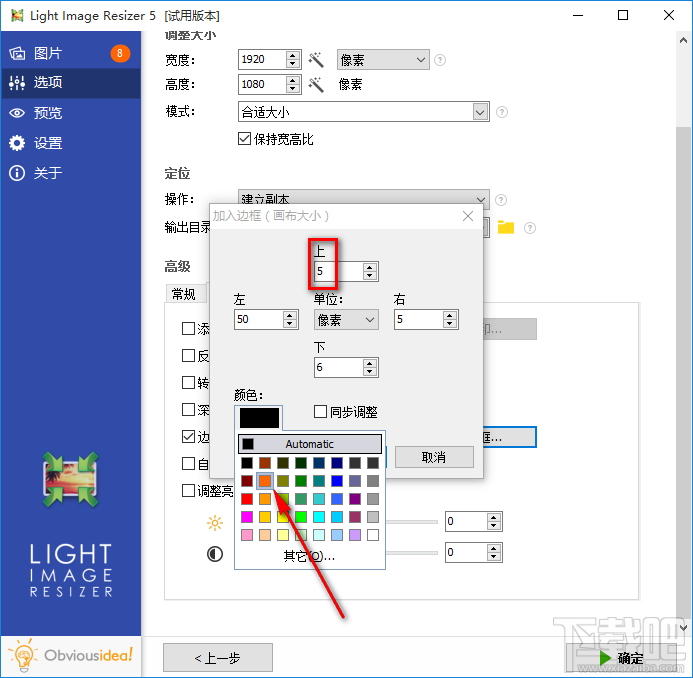Toggle 同步调整 checkbox

320,411
